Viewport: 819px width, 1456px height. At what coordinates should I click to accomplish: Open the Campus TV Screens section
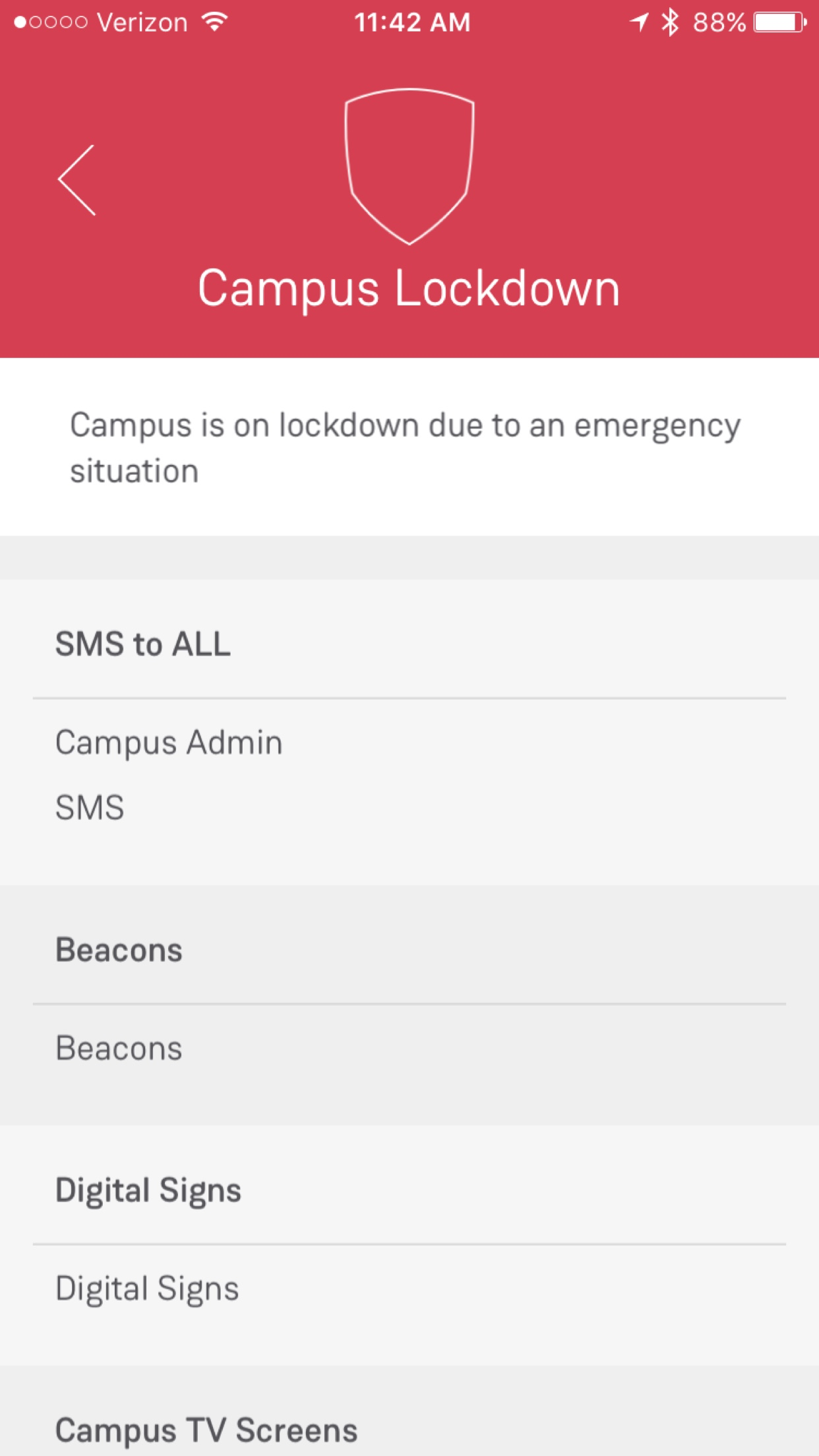(x=206, y=1430)
